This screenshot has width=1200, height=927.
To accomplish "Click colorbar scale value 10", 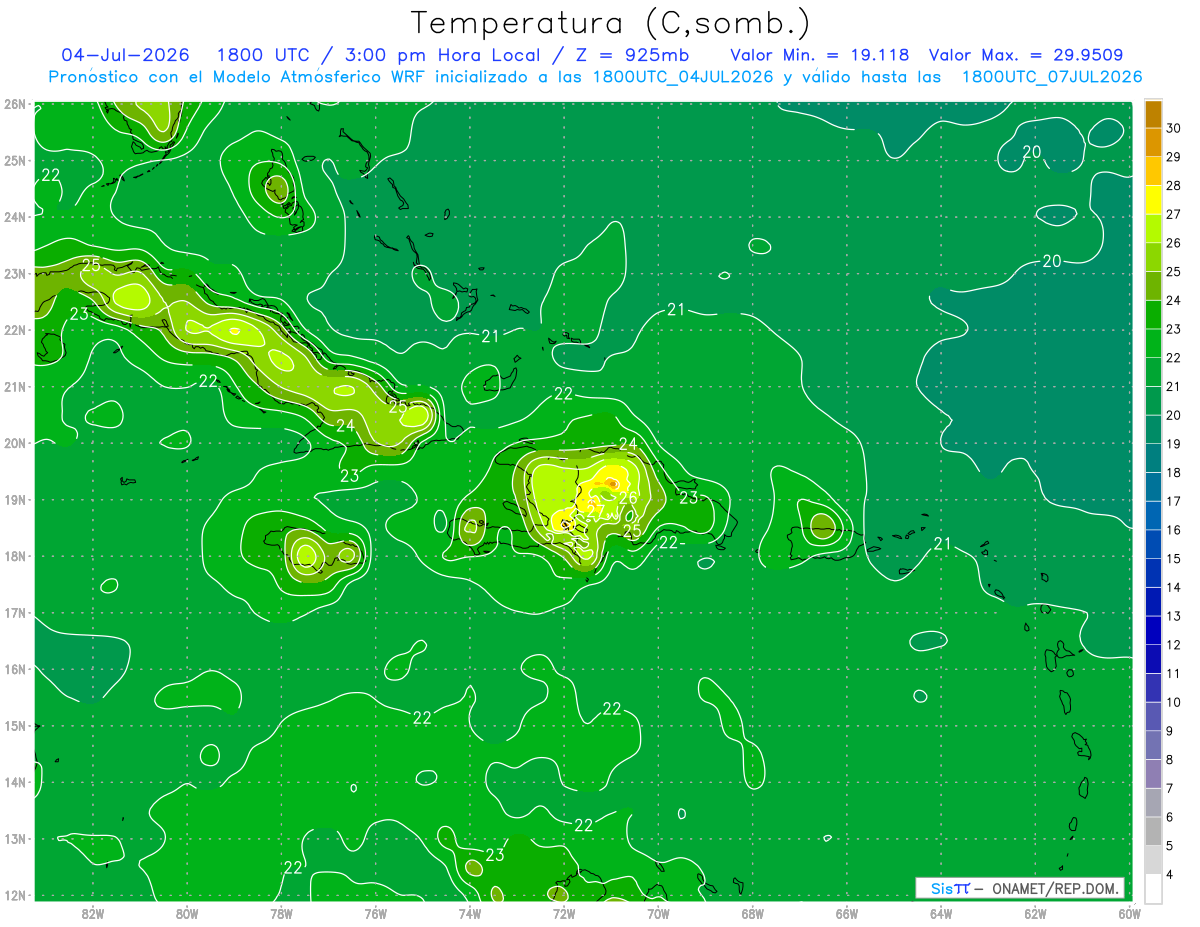I will pyautogui.click(x=1174, y=702).
